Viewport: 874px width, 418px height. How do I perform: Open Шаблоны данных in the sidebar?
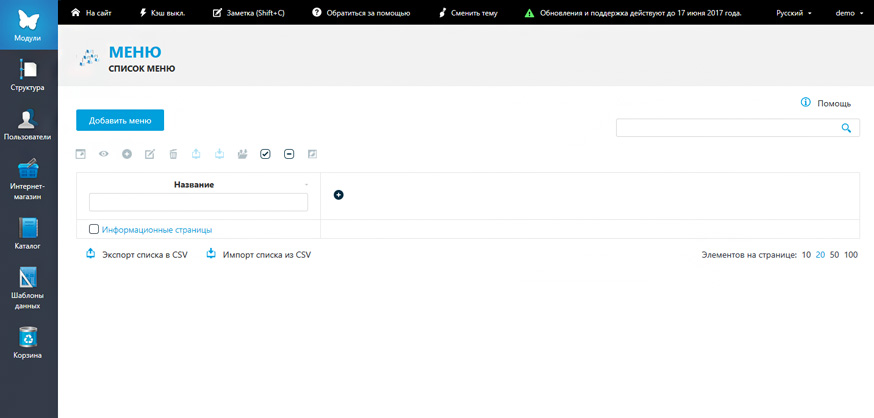tap(28, 288)
